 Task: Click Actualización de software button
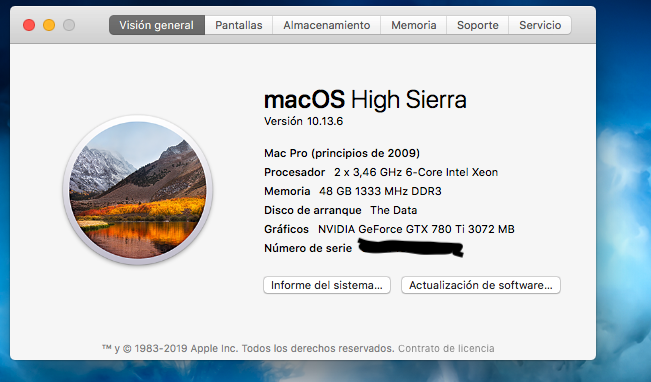[481, 285]
